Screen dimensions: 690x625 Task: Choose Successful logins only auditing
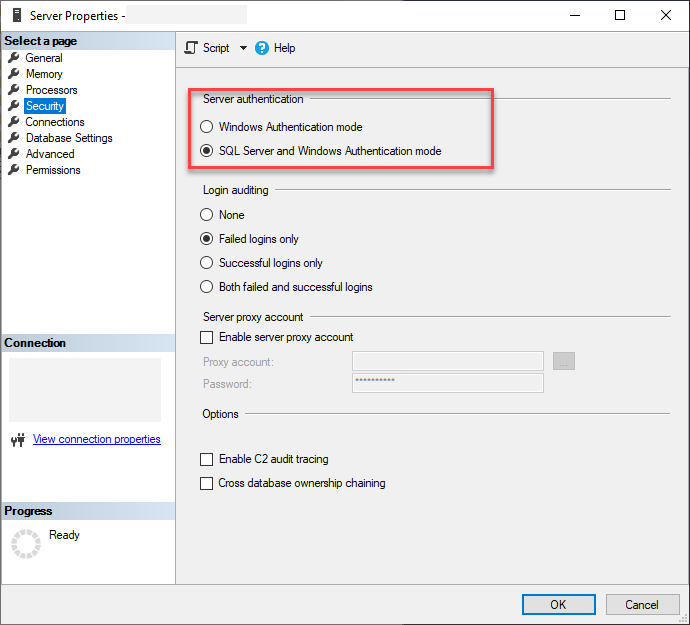(x=206, y=263)
